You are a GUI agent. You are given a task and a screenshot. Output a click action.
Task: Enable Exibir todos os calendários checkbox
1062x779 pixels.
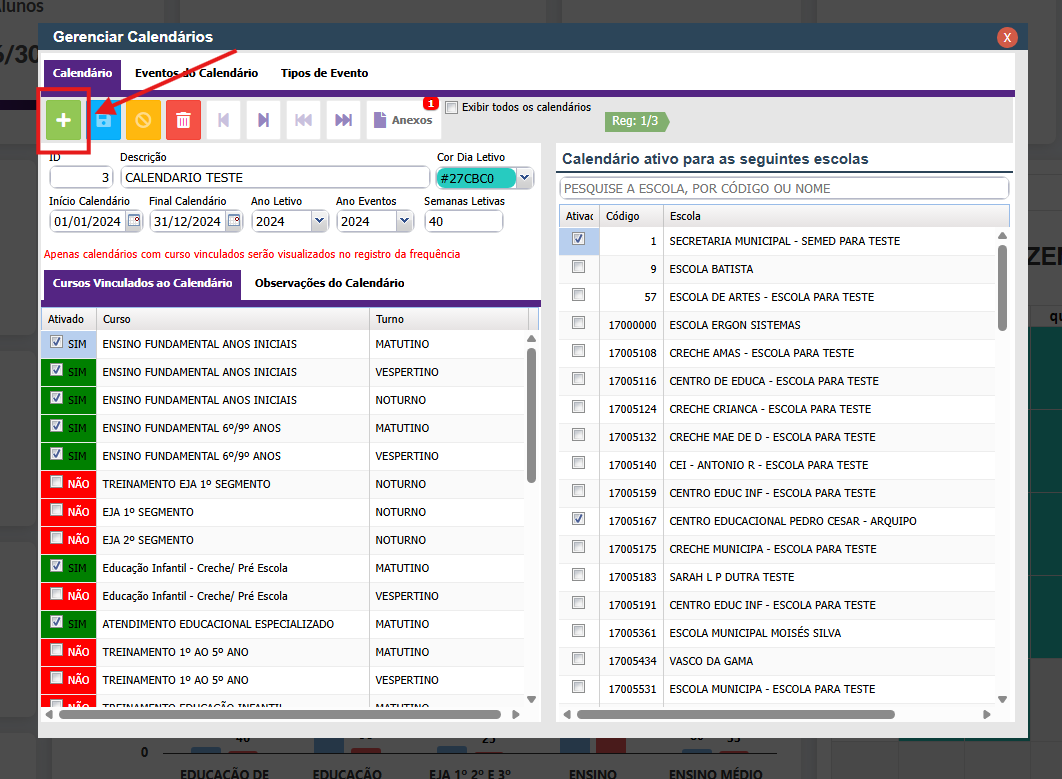[452, 108]
